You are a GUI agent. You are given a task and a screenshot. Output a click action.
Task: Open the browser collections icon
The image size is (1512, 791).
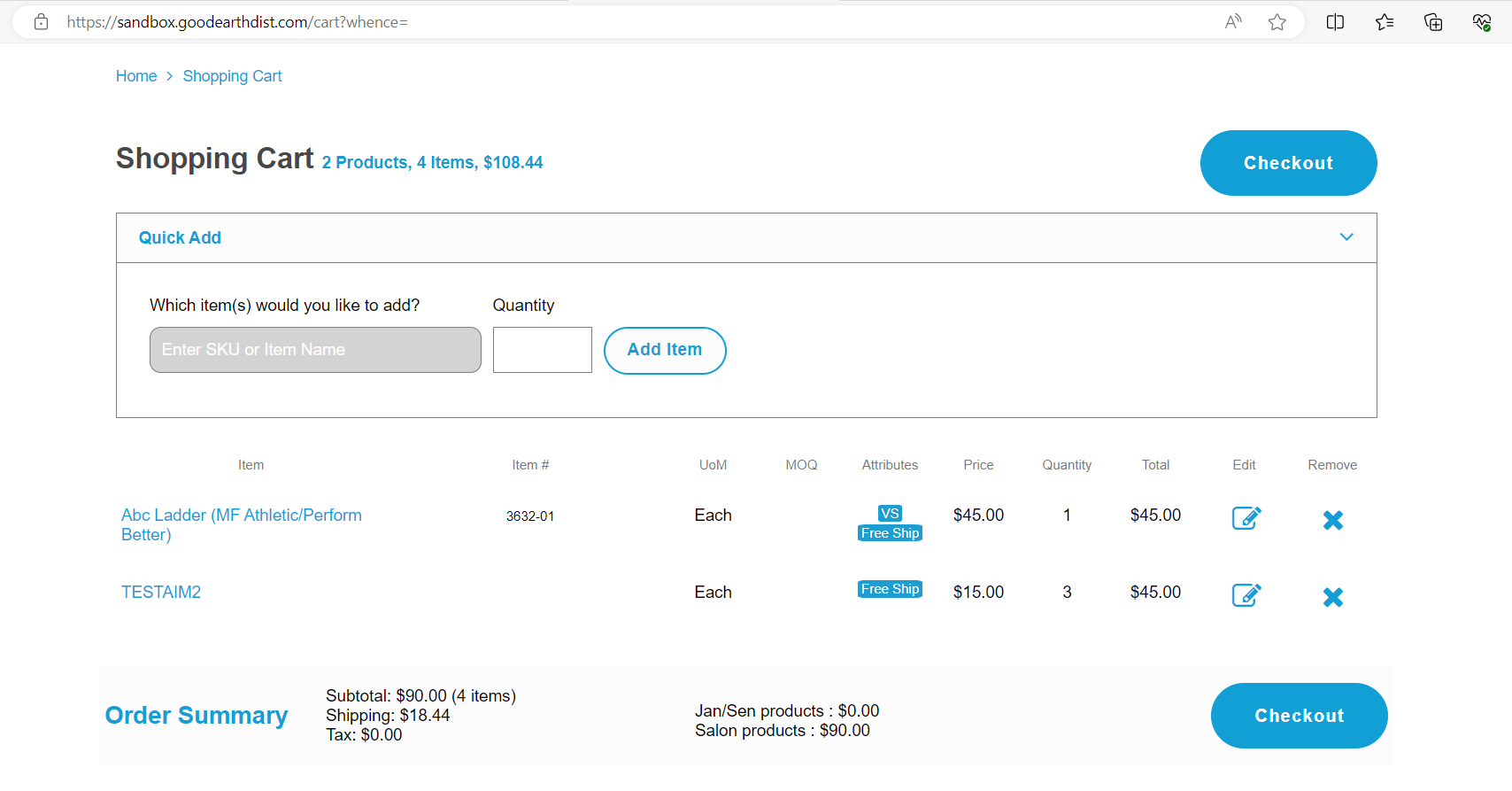[x=1433, y=22]
